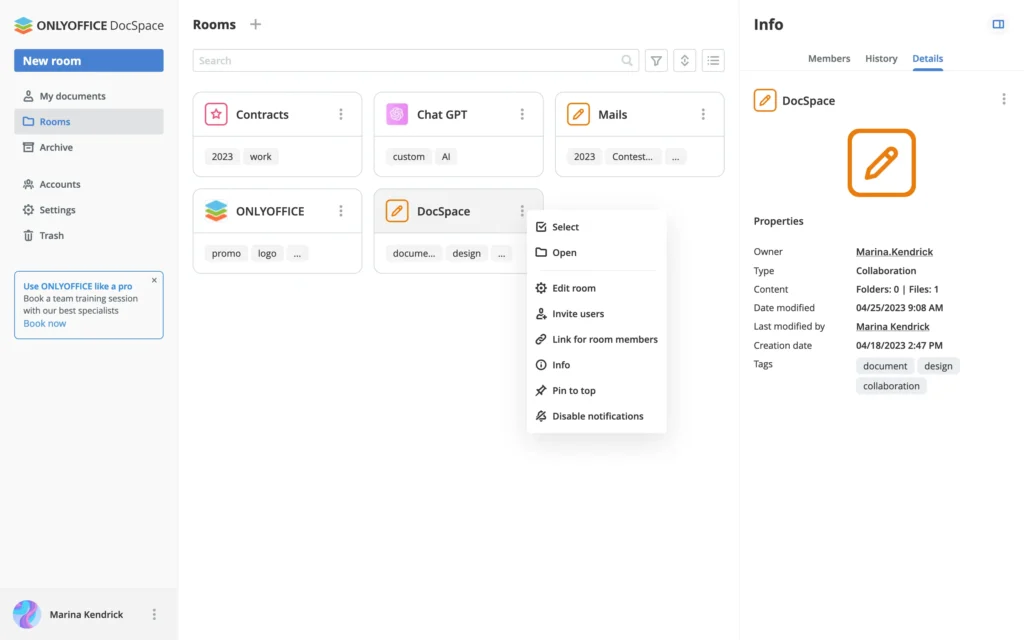Choose Disable notifications option
This screenshot has height=640, width=1024.
[596, 416]
